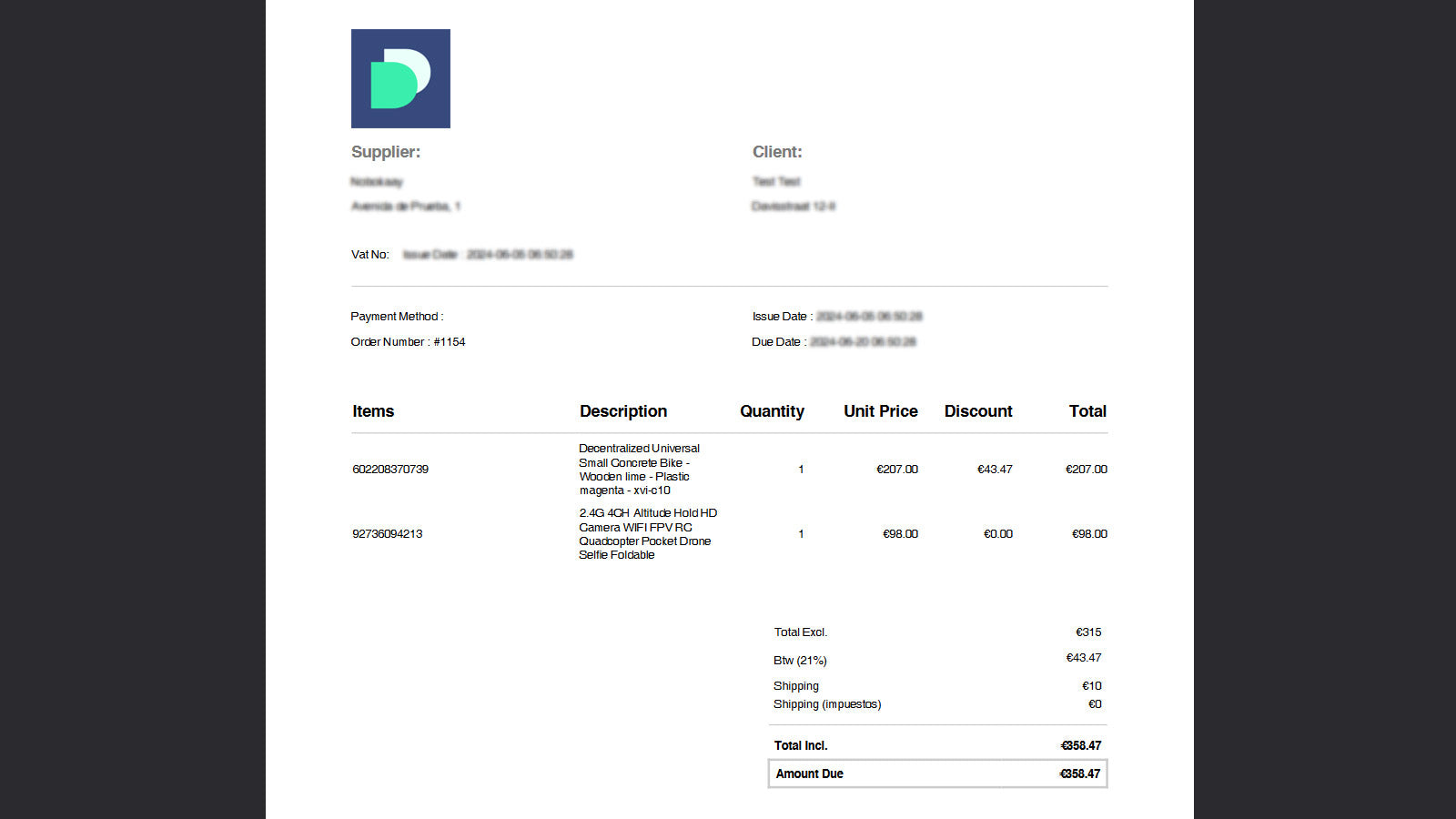Select the €43.47 discount value
The width and height of the screenshot is (1456, 819).
click(993, 470)
